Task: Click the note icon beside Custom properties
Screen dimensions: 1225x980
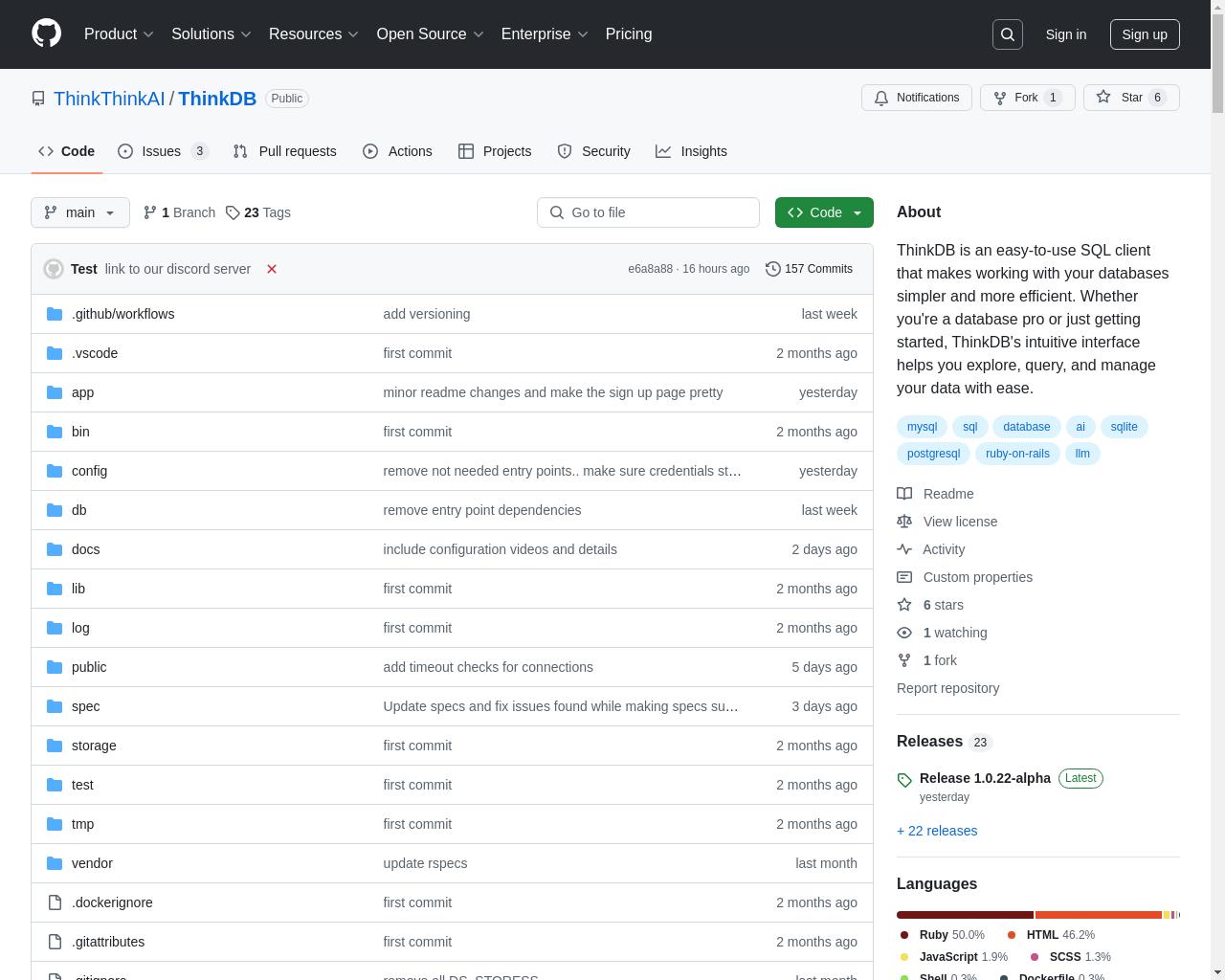Action: point(904,577)
